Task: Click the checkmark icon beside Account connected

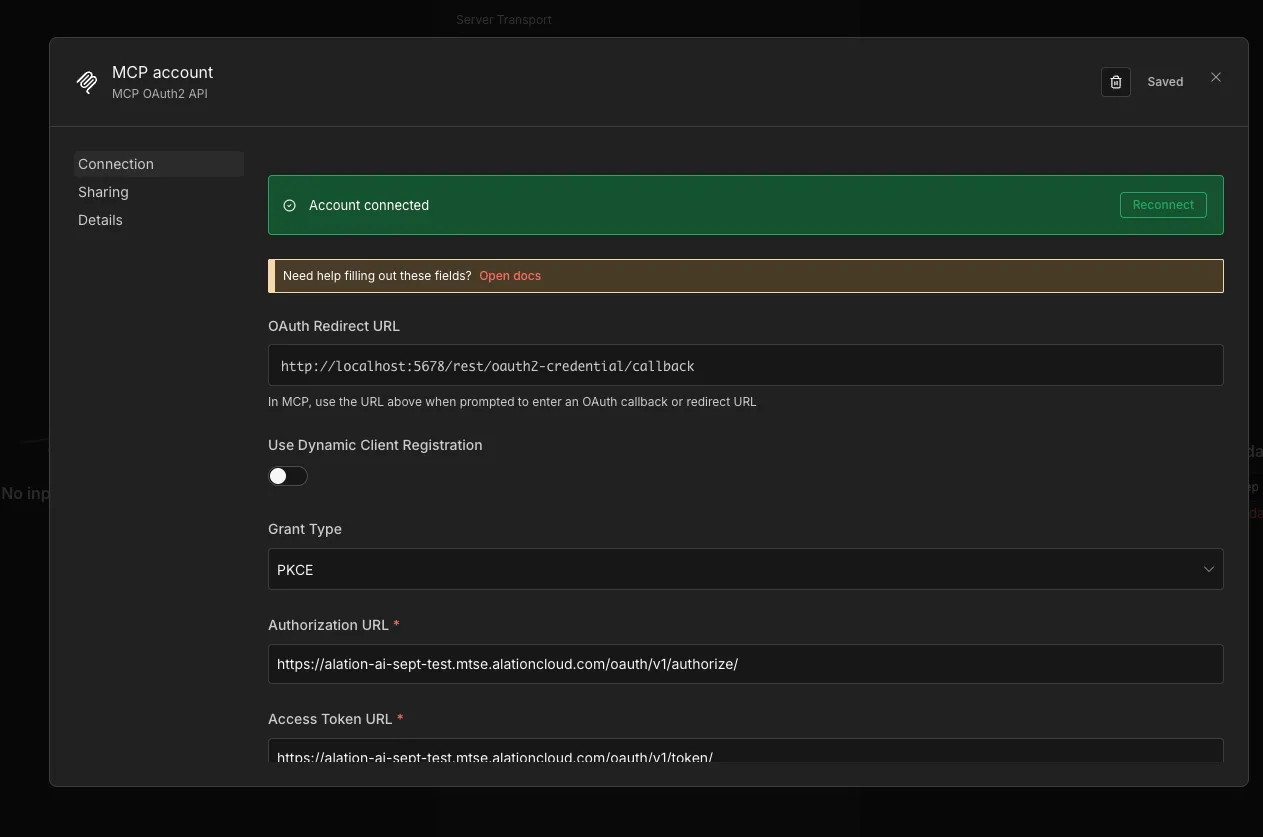Action: (289, 204)
